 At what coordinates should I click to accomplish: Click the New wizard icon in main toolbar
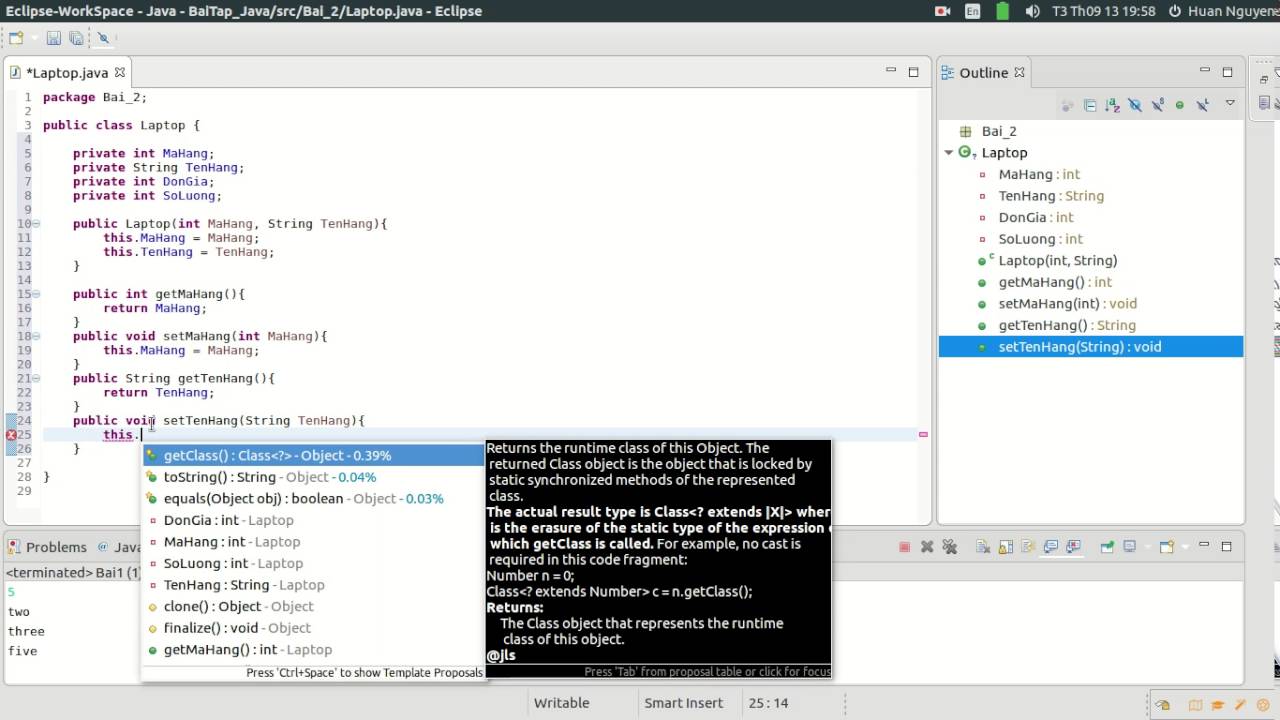(14, 38)
